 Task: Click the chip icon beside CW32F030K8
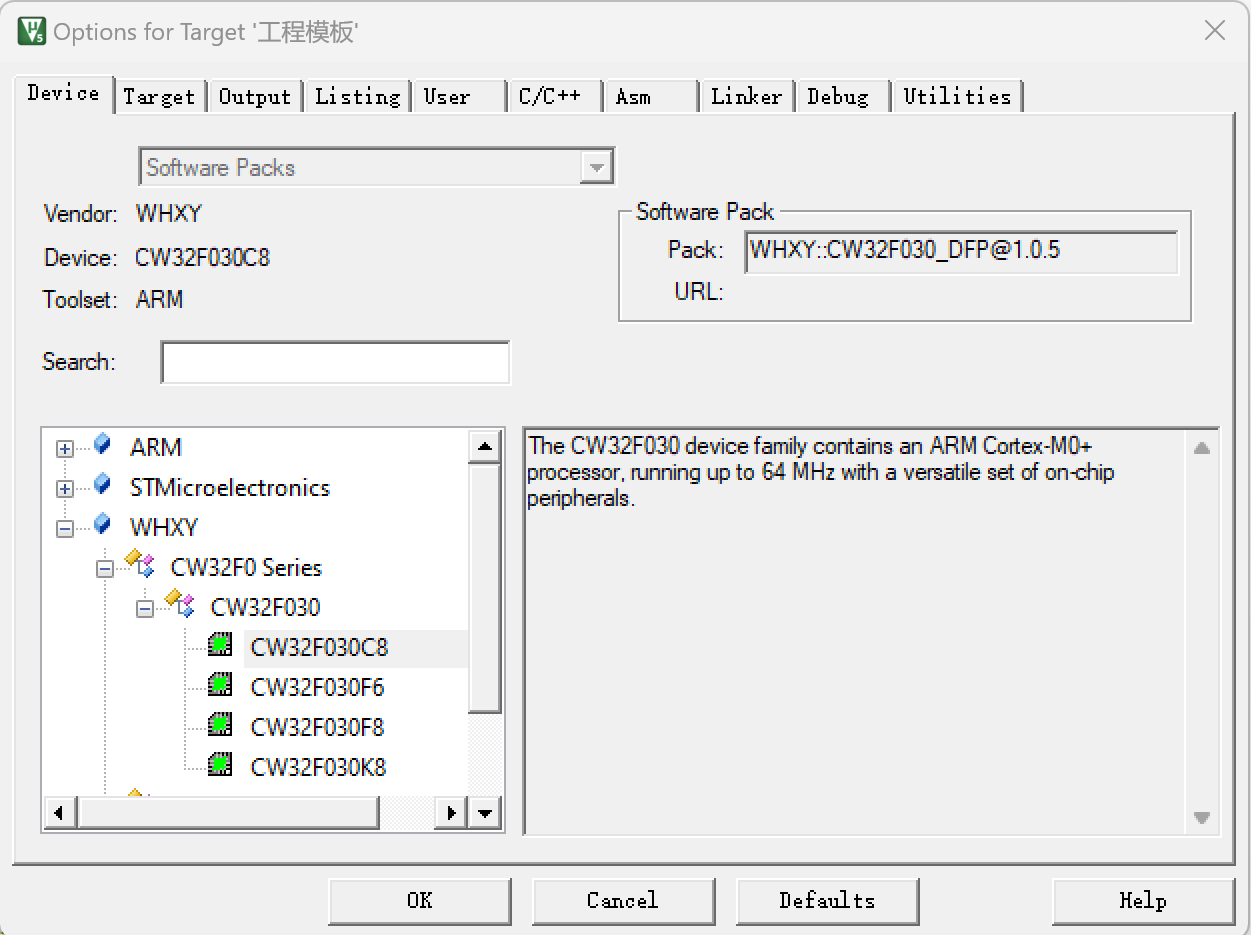pos(220,766)
